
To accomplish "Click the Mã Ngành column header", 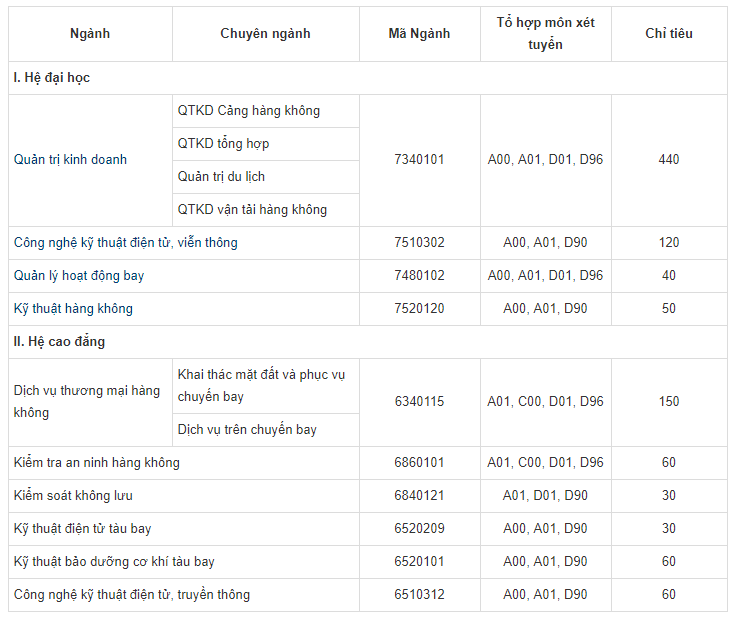I will 419,34.
